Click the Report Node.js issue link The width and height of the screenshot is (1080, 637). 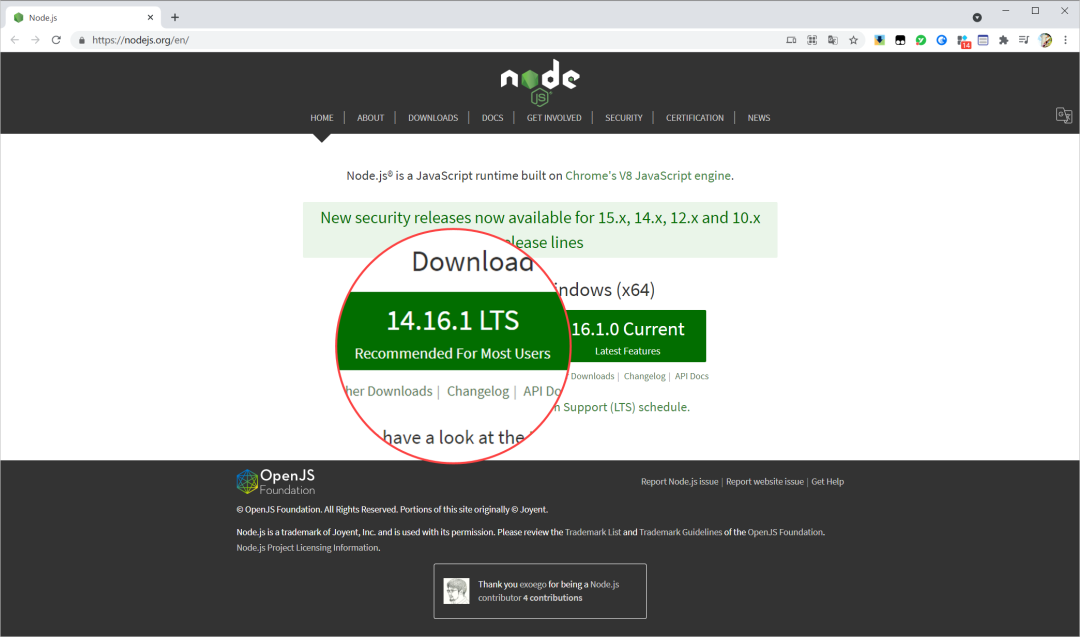(679, 481)
